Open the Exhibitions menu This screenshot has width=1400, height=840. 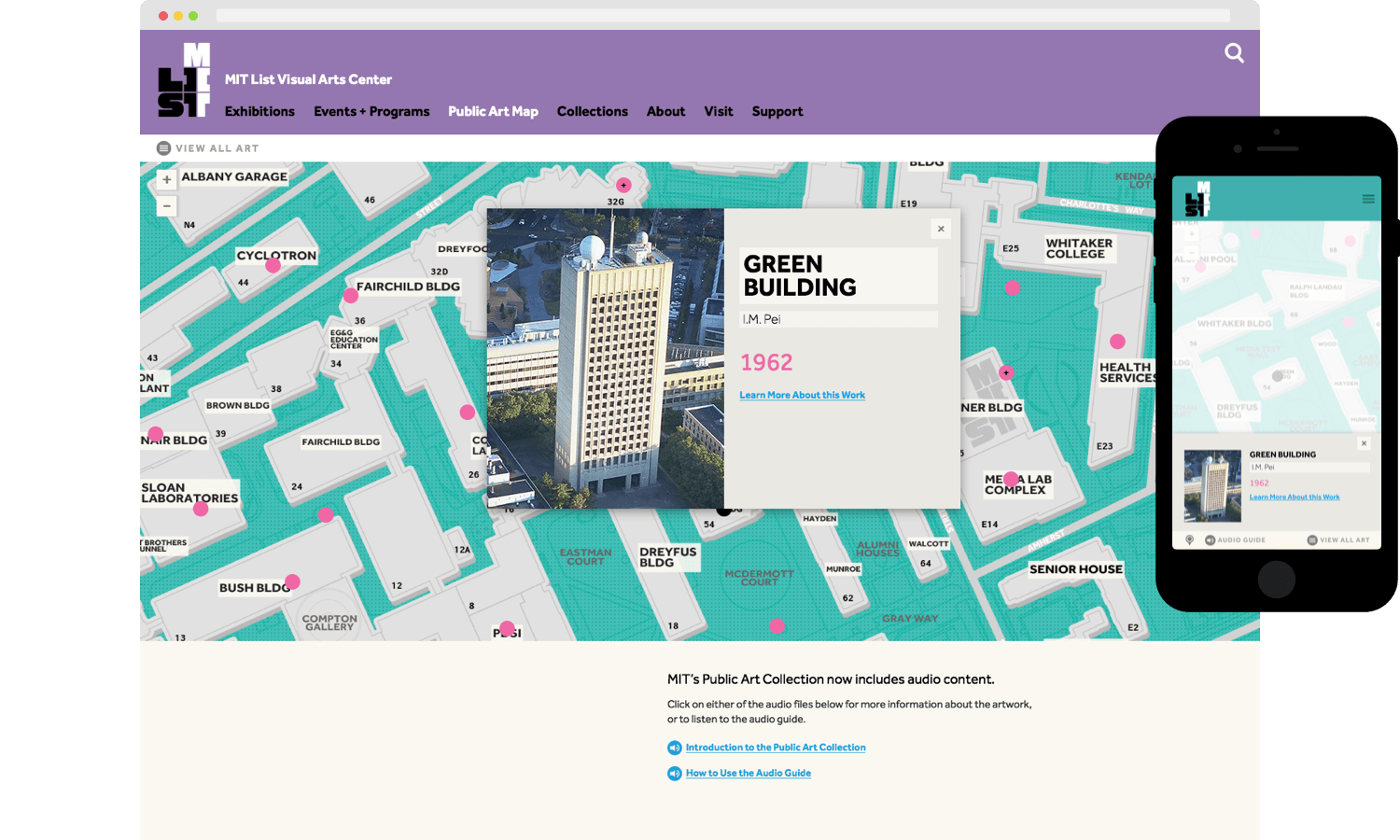[x=259, y=111]
